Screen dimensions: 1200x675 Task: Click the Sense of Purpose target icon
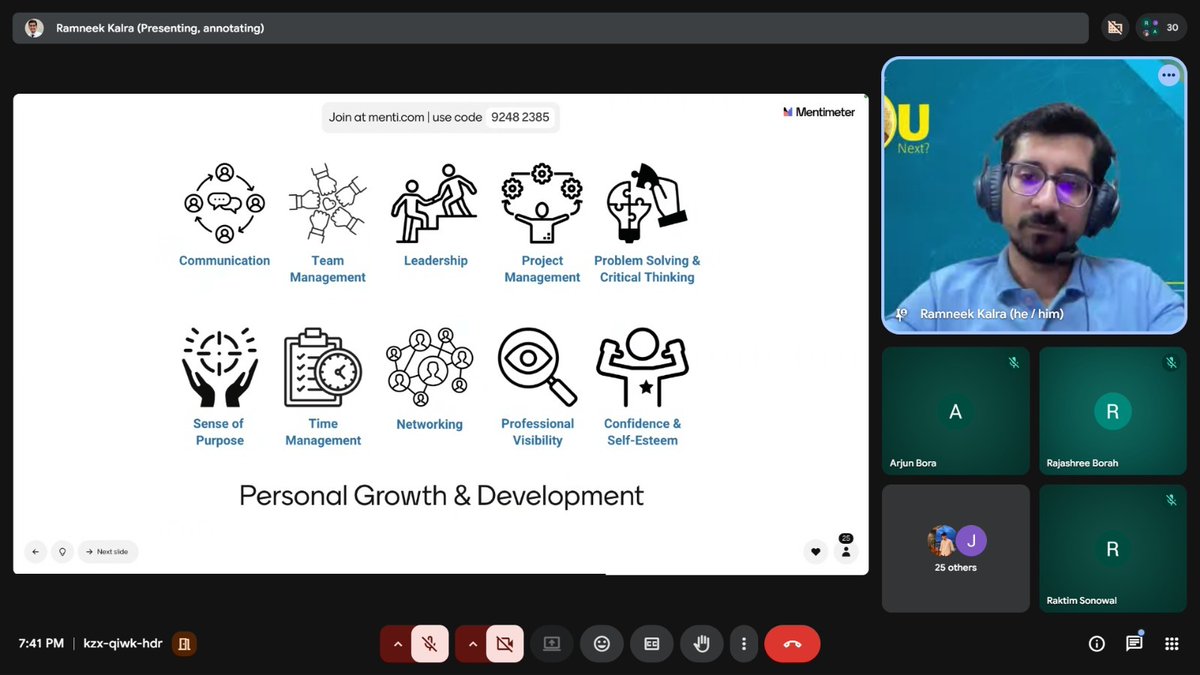219,367
